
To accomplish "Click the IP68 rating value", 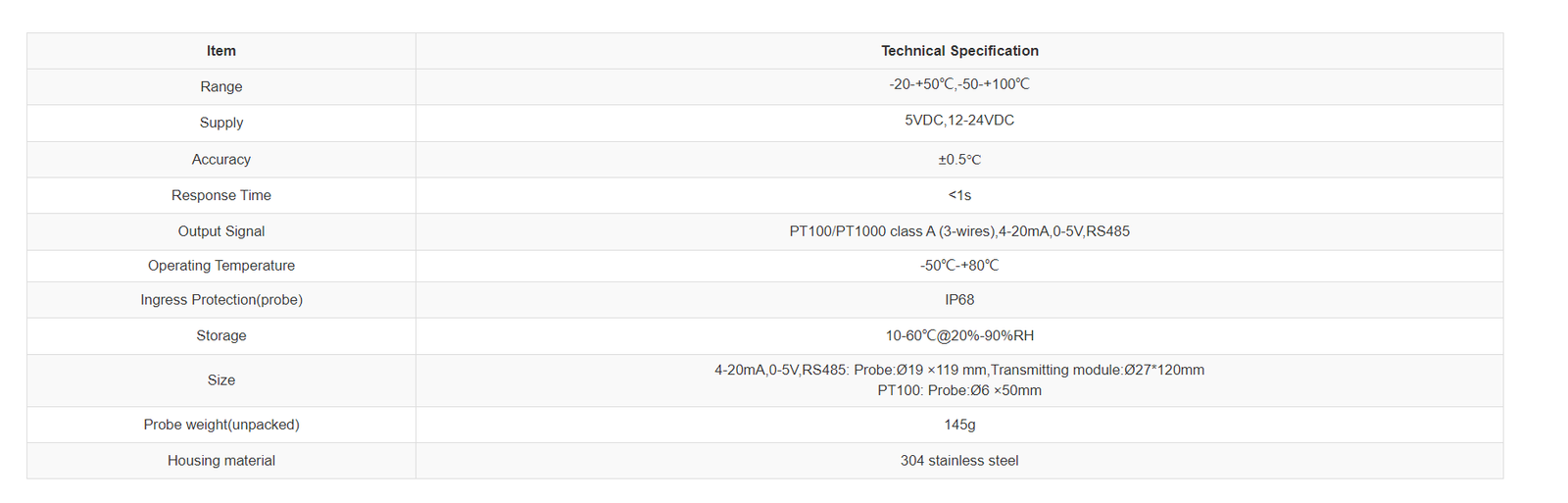I will (959, 300).
